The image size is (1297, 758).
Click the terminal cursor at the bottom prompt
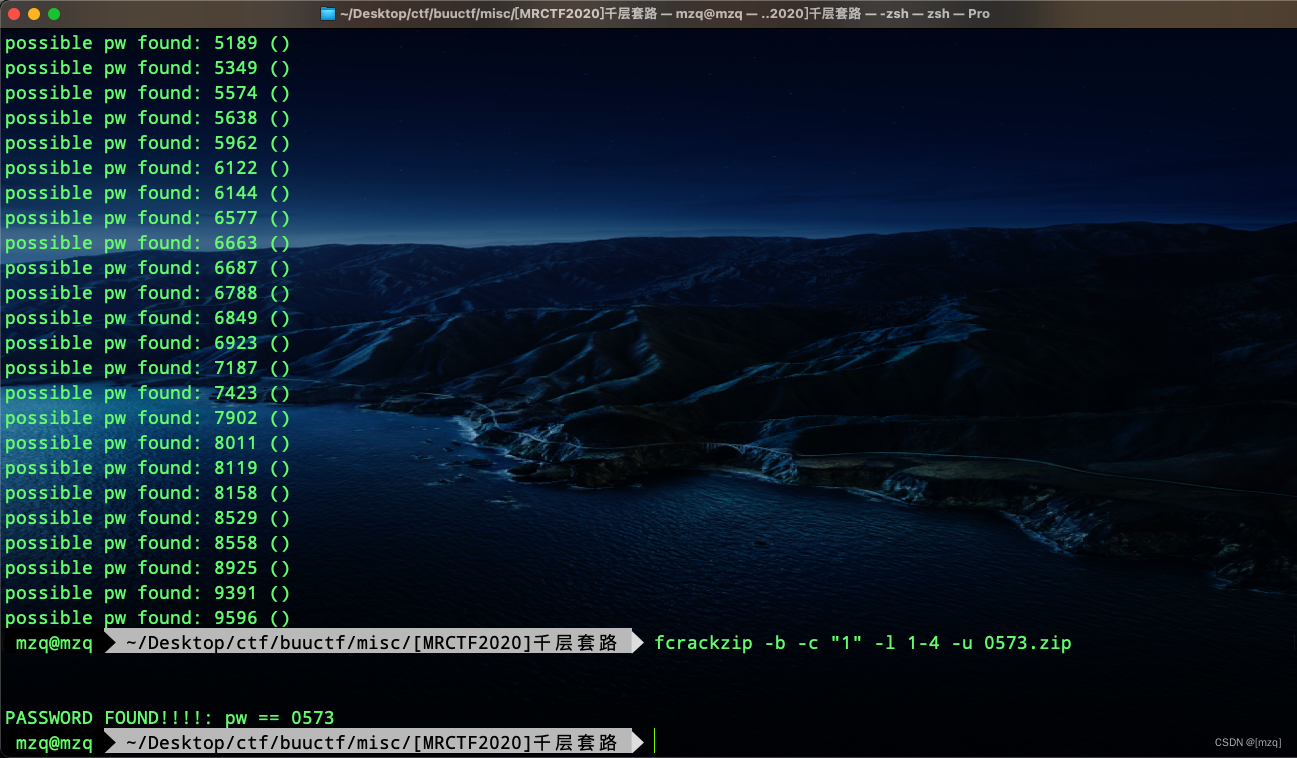pos(655,742)
